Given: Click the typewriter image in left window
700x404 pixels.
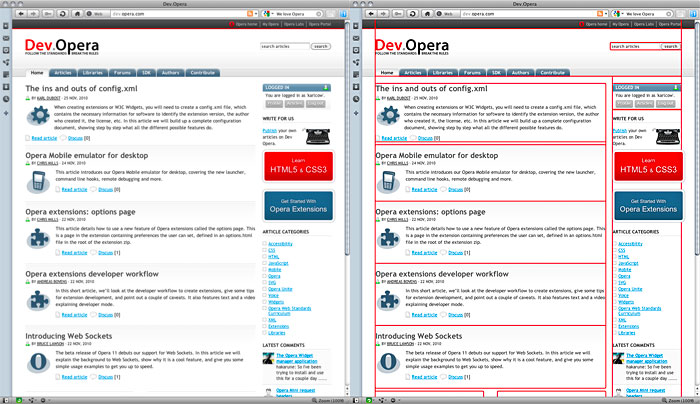Looking at the screenshot, I should click(318, 137).
